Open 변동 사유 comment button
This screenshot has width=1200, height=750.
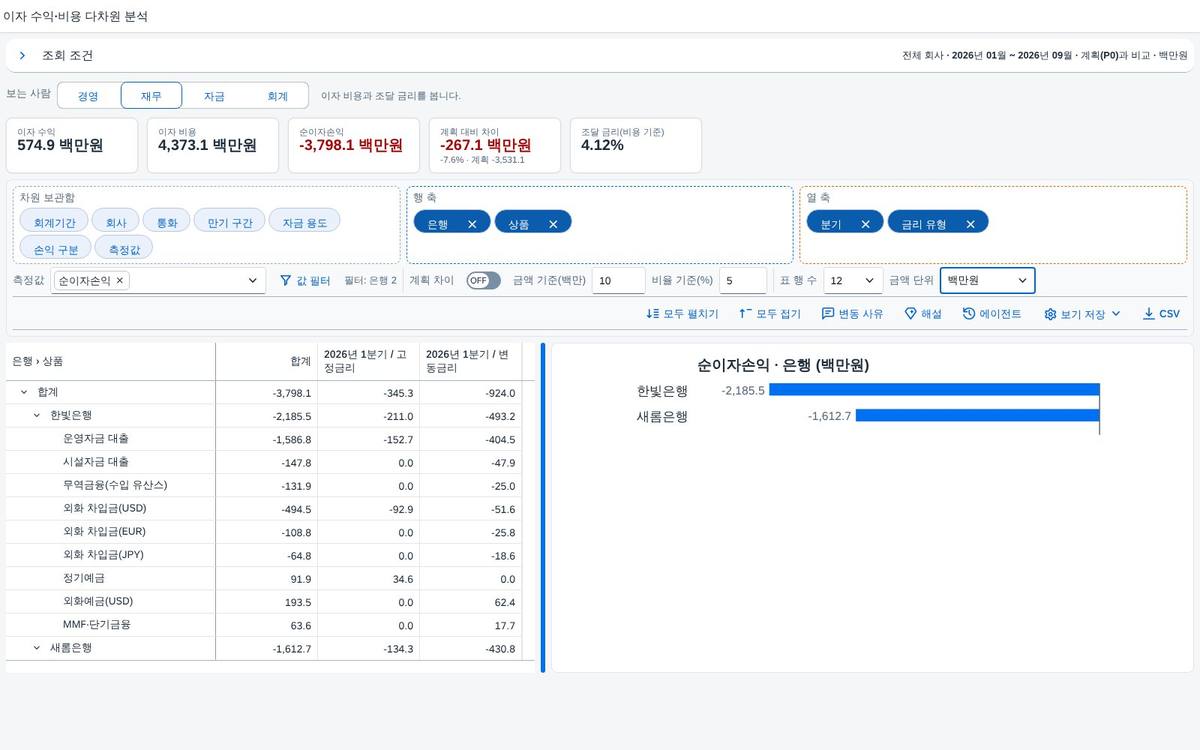[x=852, y=314]
